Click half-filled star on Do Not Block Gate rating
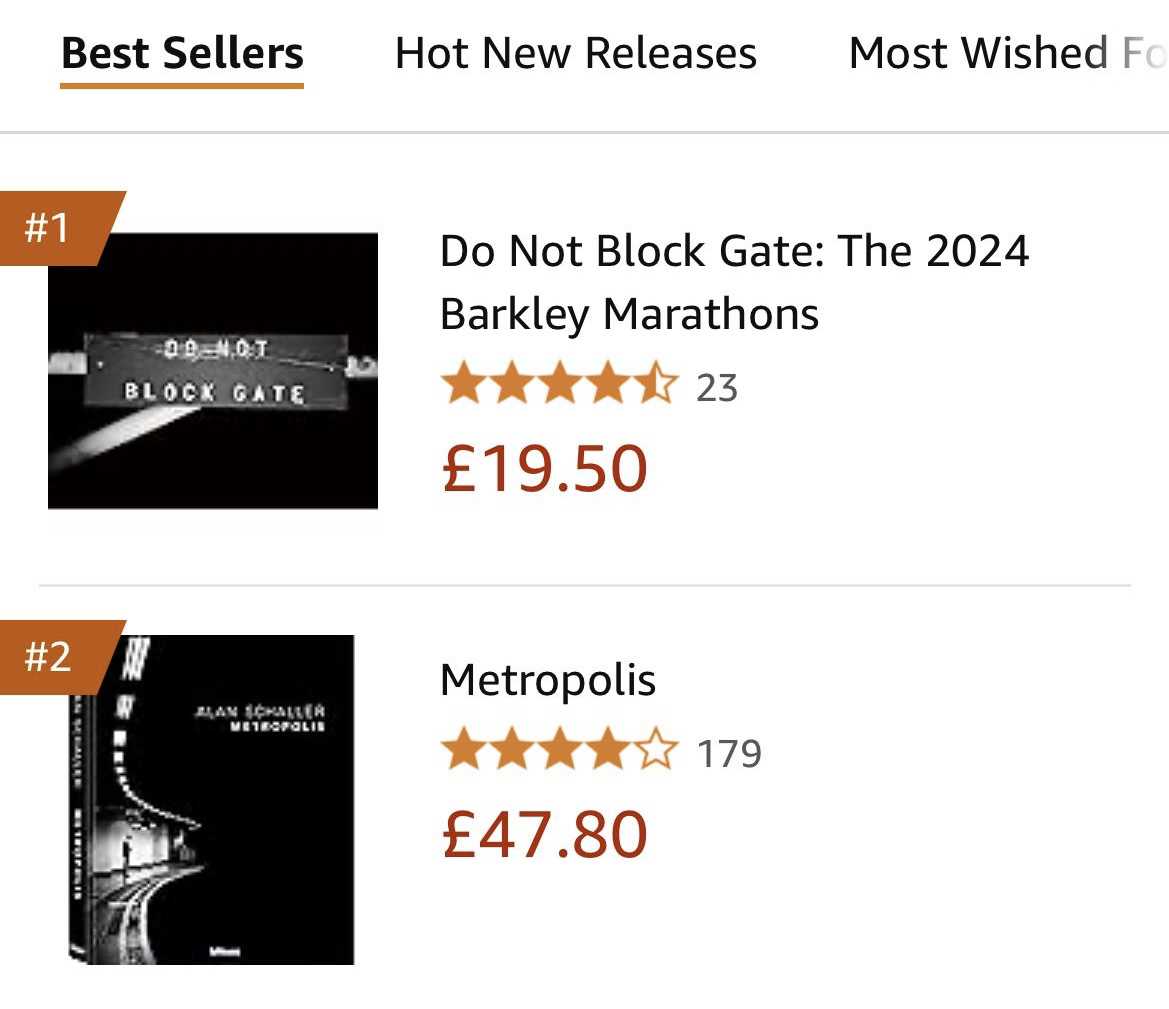 pos(655,386)
